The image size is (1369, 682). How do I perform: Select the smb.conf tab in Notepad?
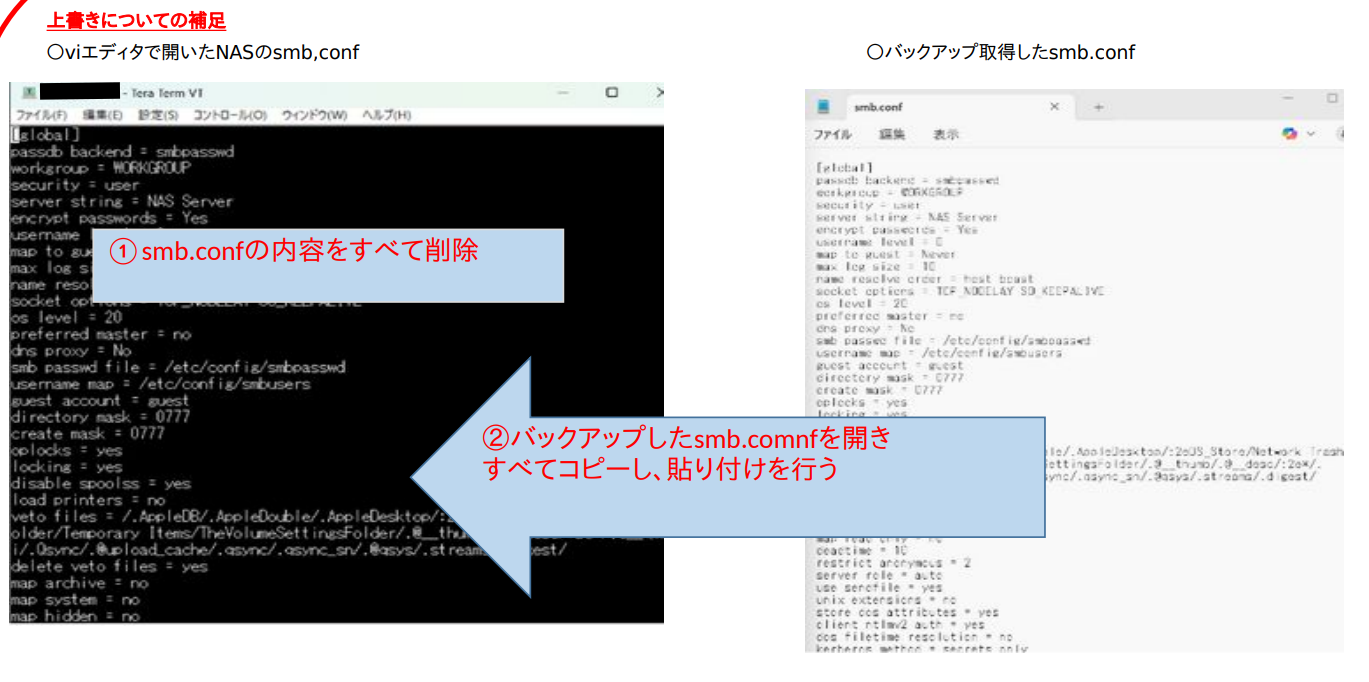tap(878, 107)
